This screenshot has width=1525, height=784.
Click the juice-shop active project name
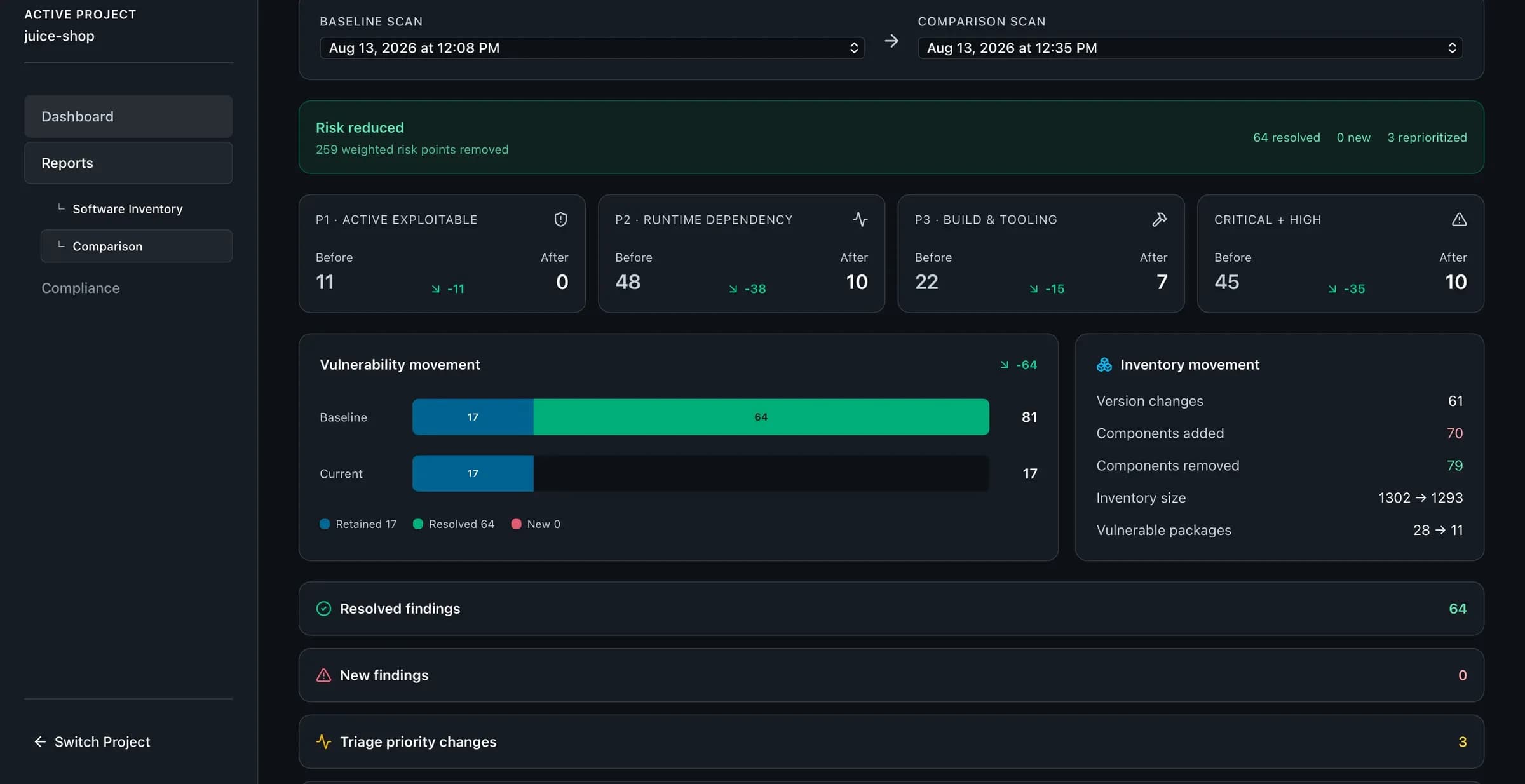coord(59,36)
